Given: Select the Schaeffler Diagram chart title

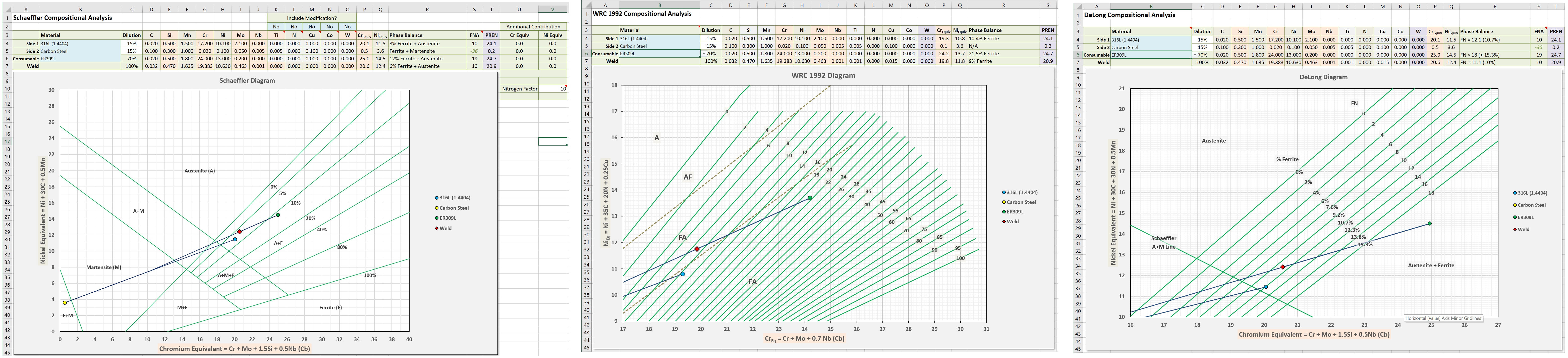Looking at the screenshot, I should (x=247, y=80).
